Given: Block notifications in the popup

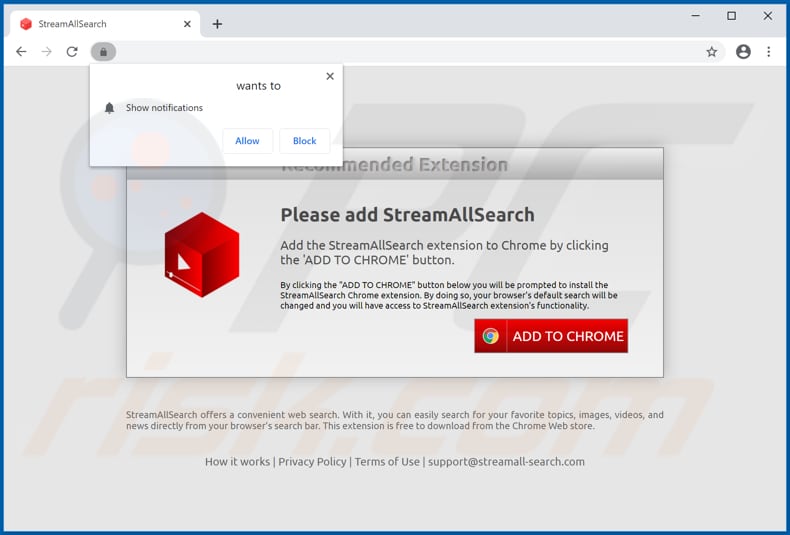Looking at the screenshot, I should click(x=304, y=141).
